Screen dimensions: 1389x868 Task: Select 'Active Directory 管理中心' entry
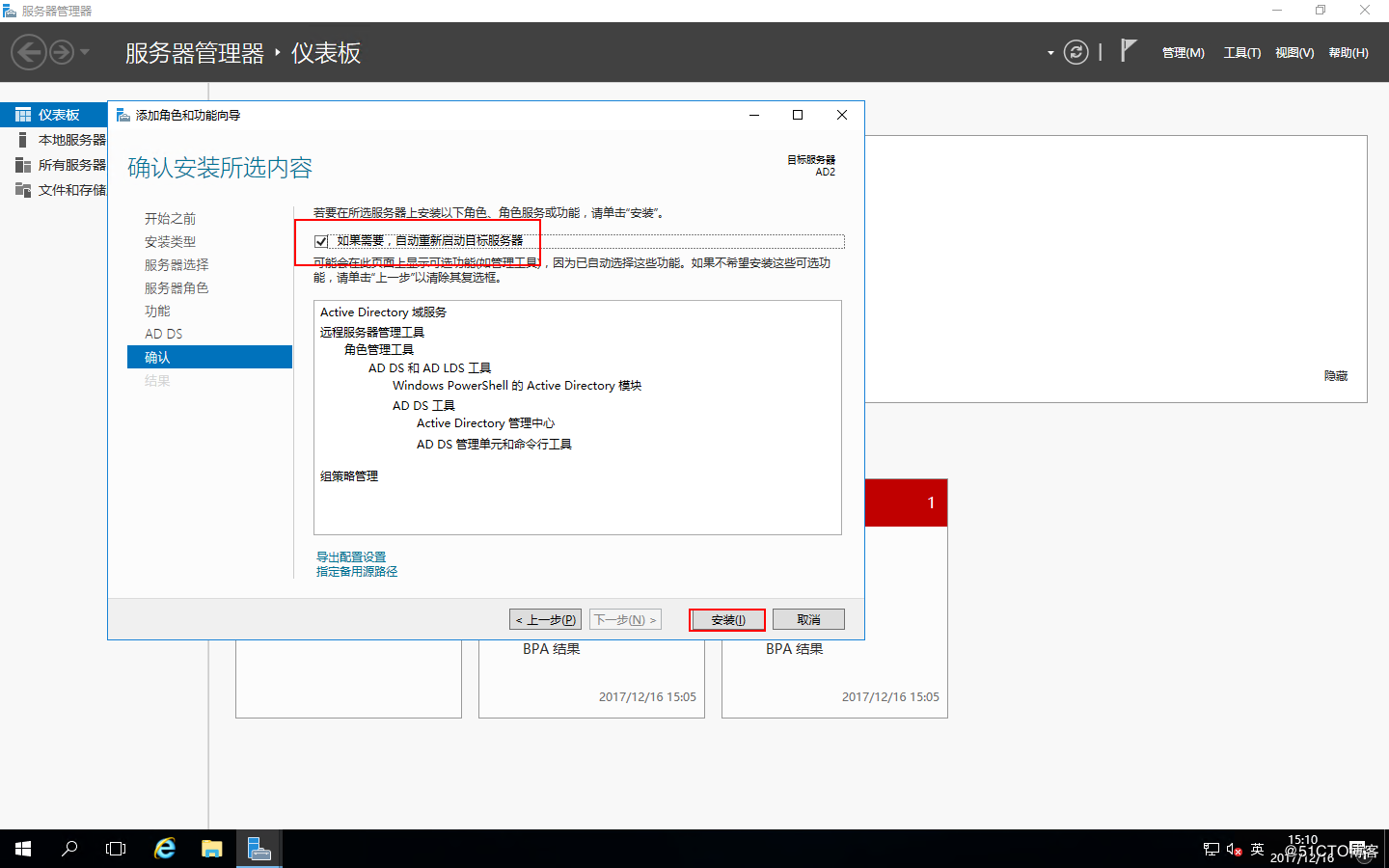point(485,423)
